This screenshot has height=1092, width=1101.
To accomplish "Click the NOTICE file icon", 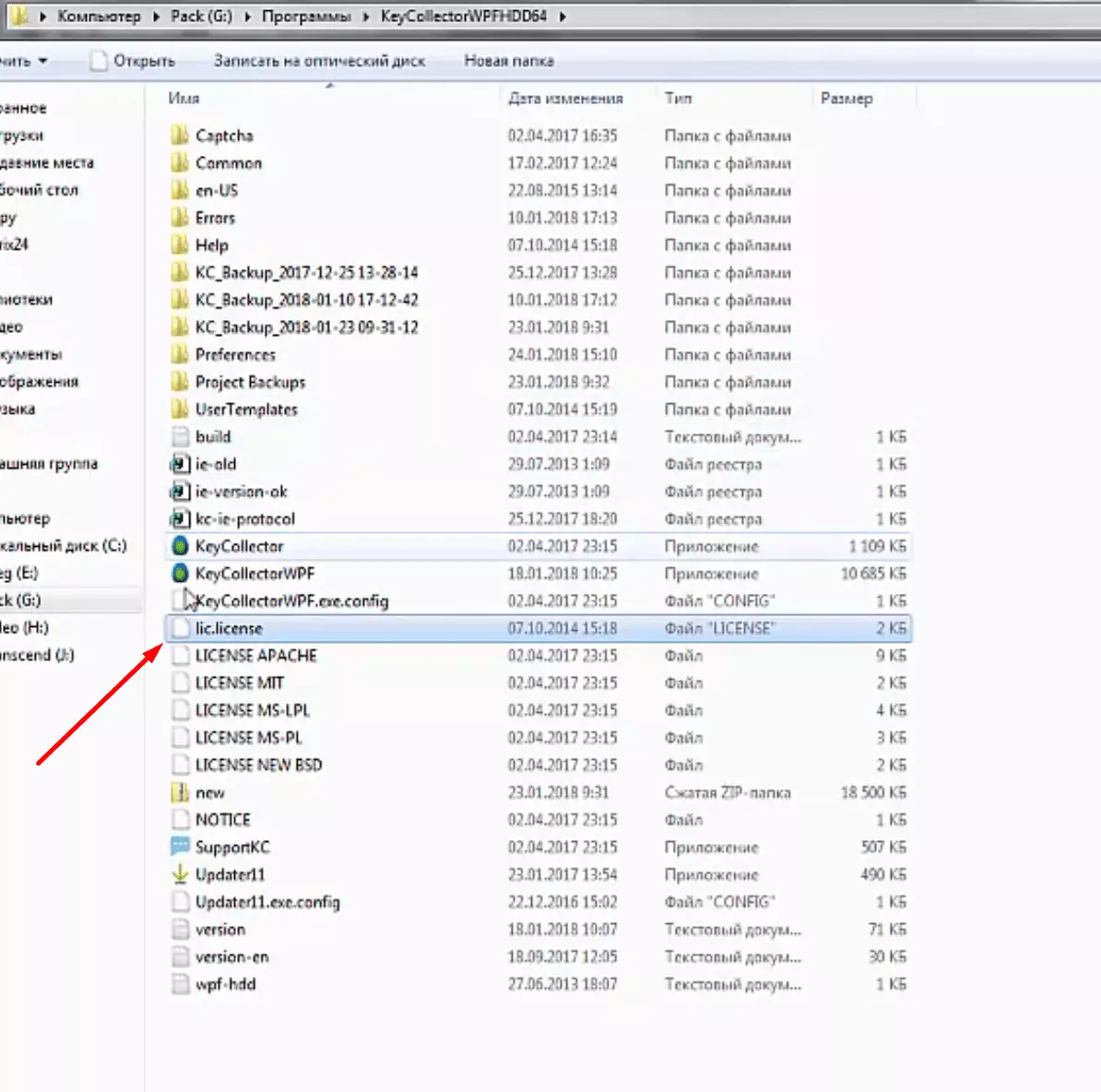I will click(181, 820).
